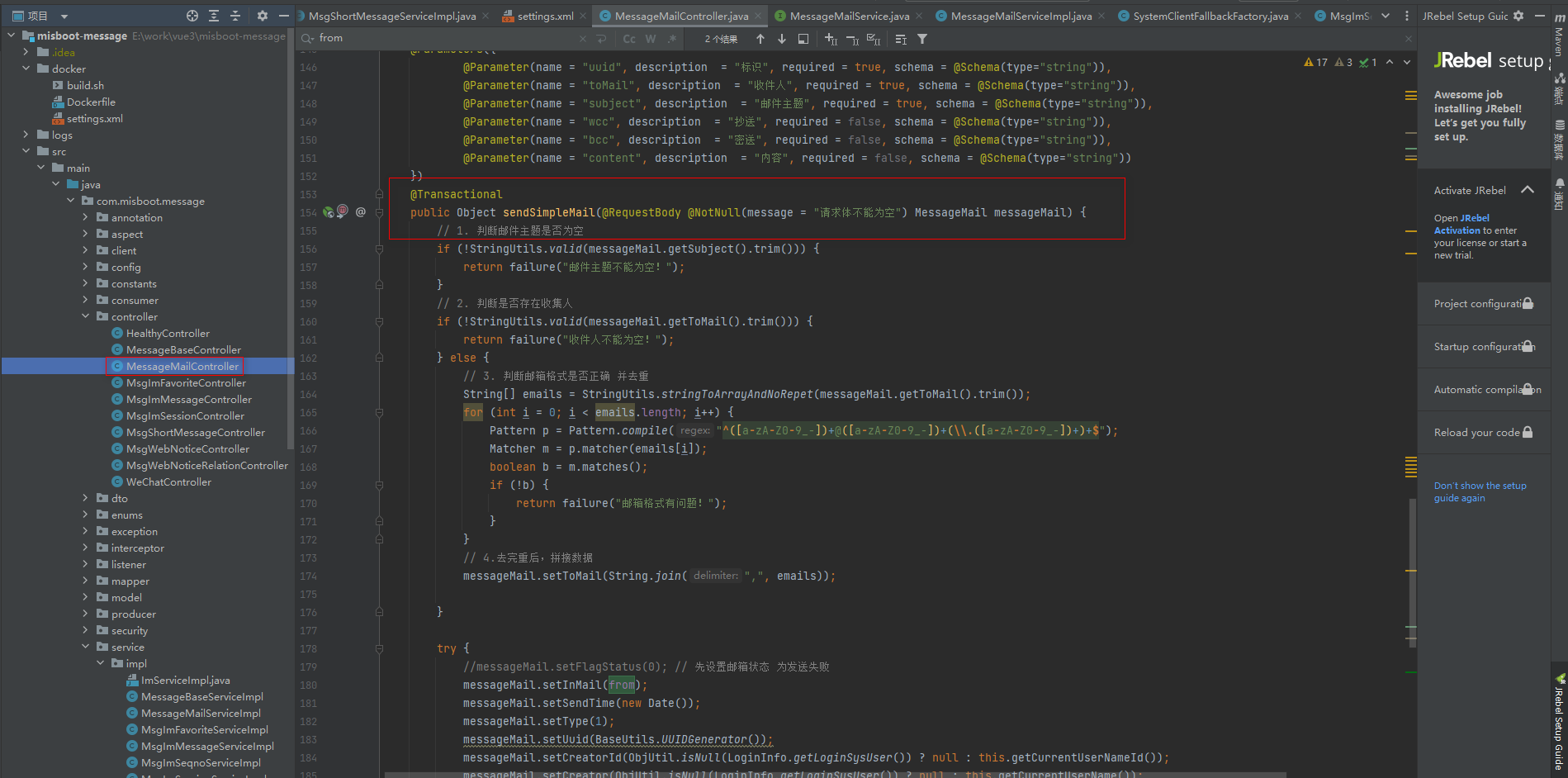1568x778 pixels.
Task: Toggle code folding at line 160
Action: (379, 321)
